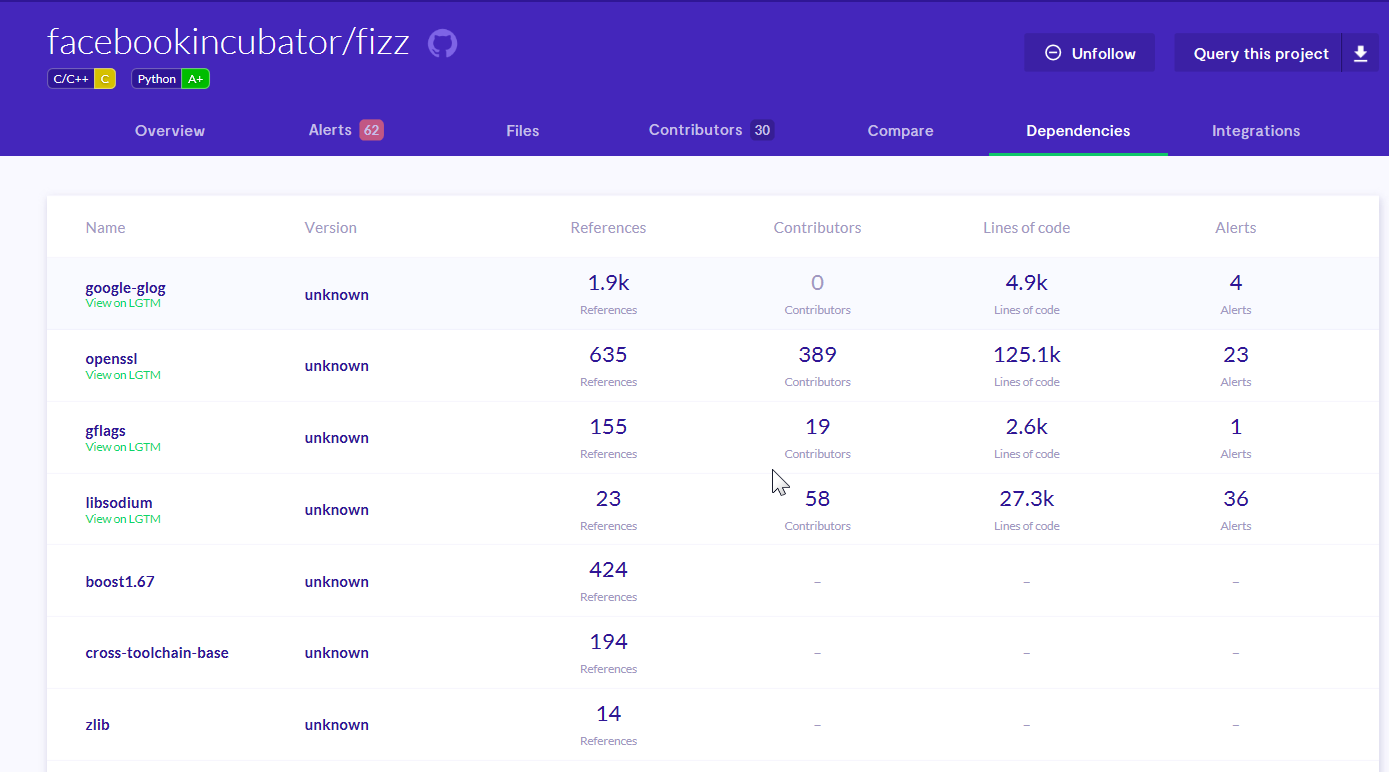Click the Unfollow button
This screenshot has height=772, width=1389.
(1089, 53)
